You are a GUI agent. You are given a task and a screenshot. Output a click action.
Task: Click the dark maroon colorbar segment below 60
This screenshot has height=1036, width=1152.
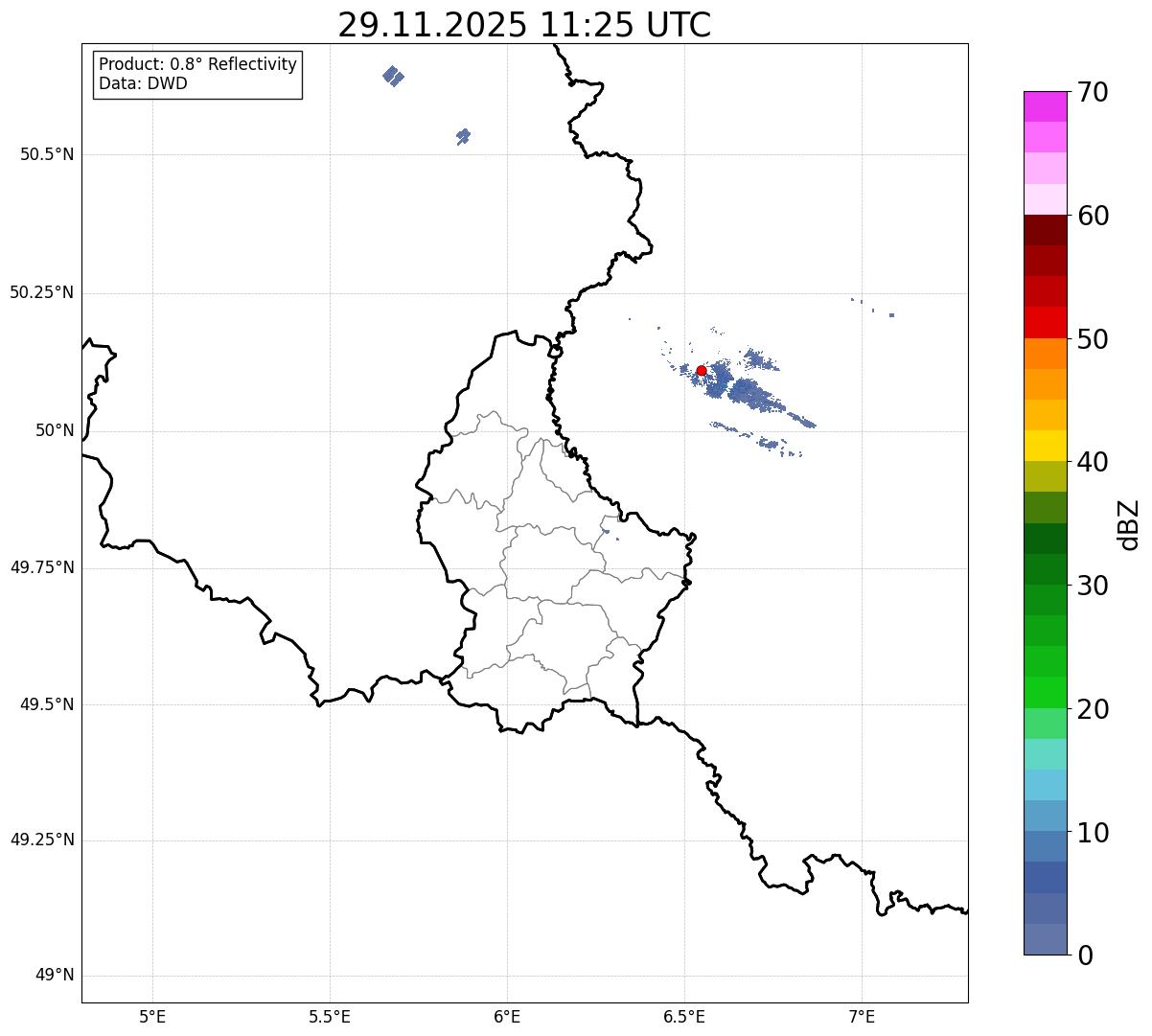pyautogui.click(x=1045, y=230)
